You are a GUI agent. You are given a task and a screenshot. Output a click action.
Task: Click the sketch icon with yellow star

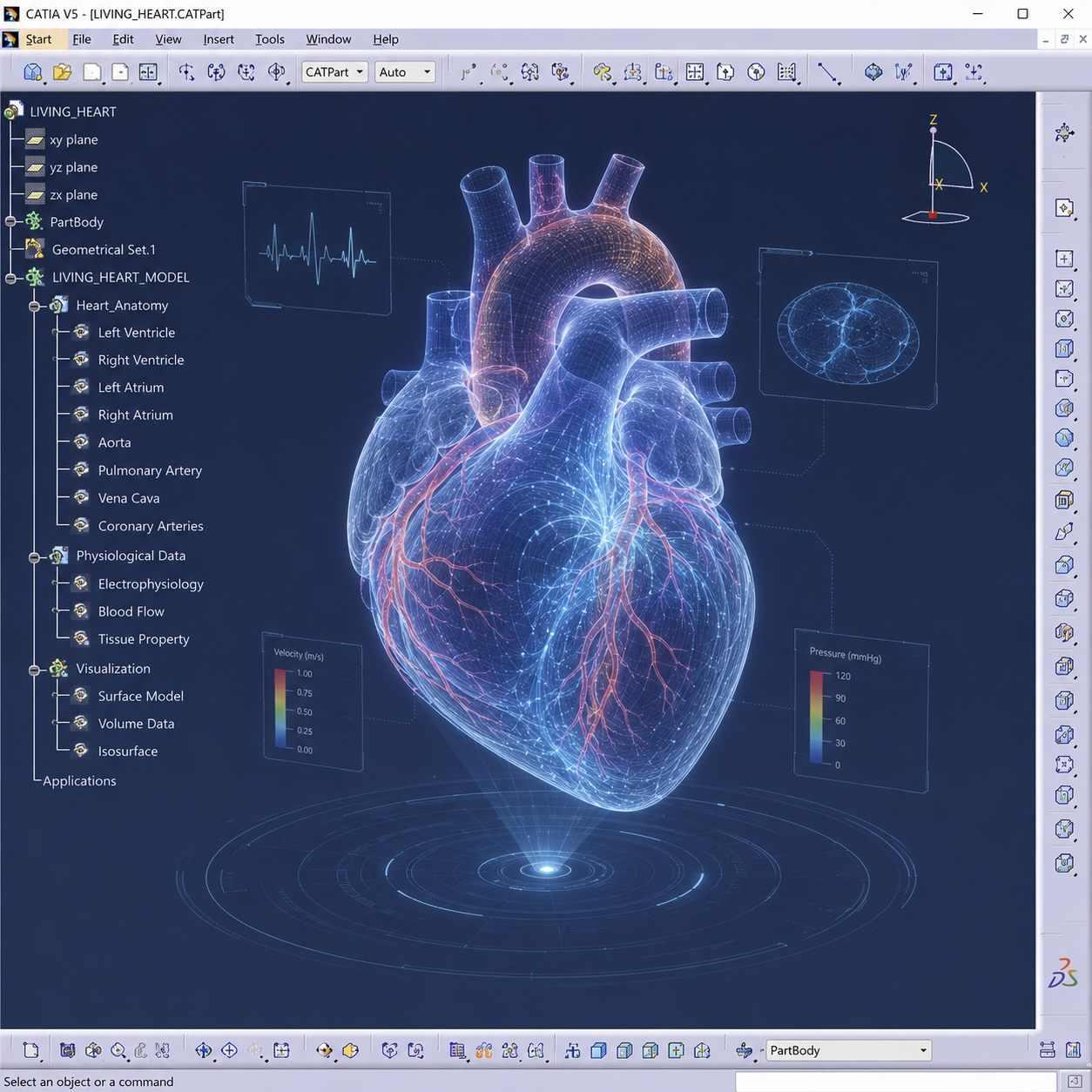tap(1064, 208)
